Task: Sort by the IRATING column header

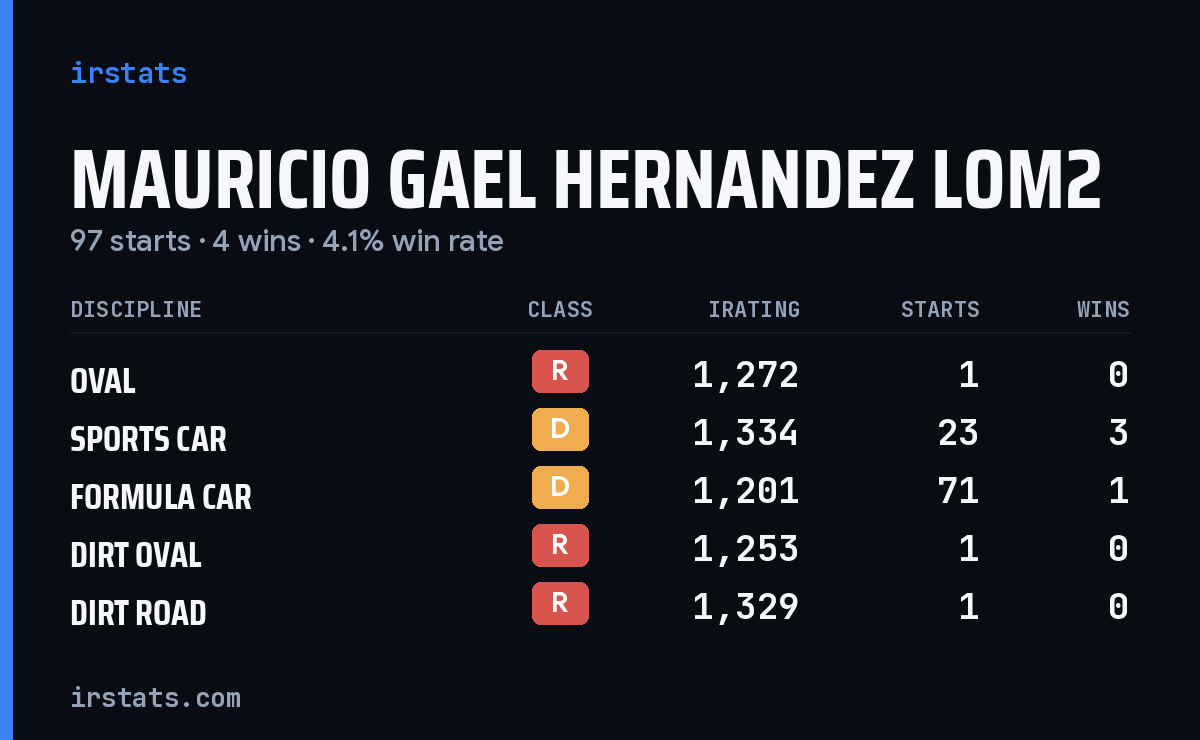Action: (x=754, y=310)
